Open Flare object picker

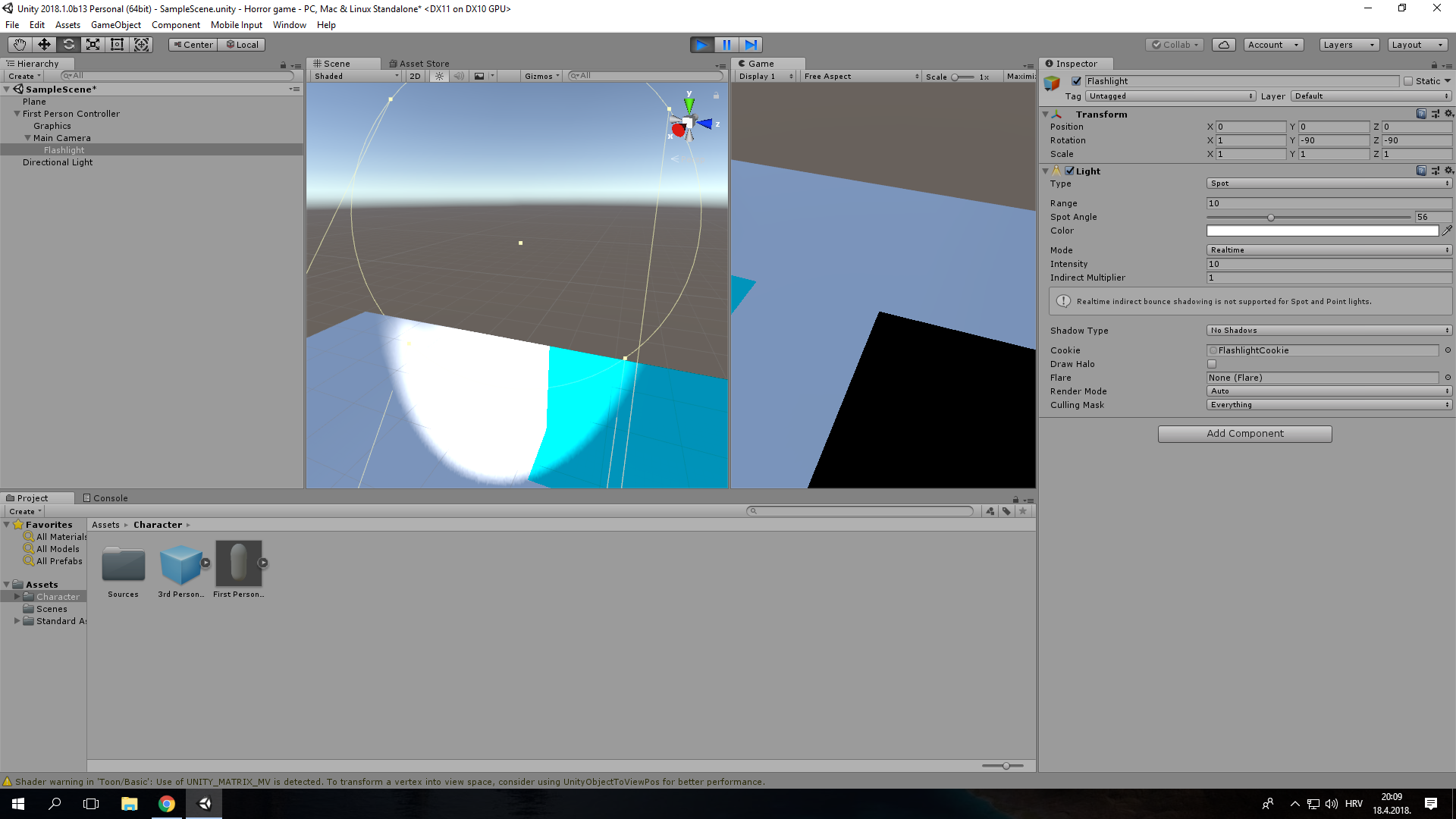tap(1448, 378)
